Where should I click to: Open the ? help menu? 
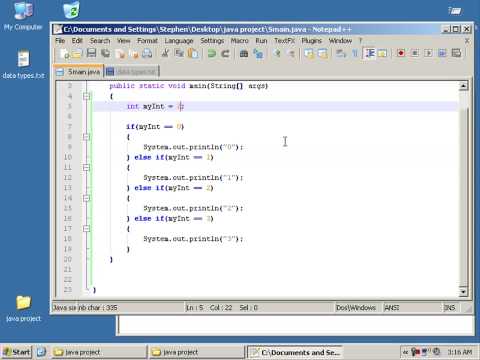tap(360, 41)
